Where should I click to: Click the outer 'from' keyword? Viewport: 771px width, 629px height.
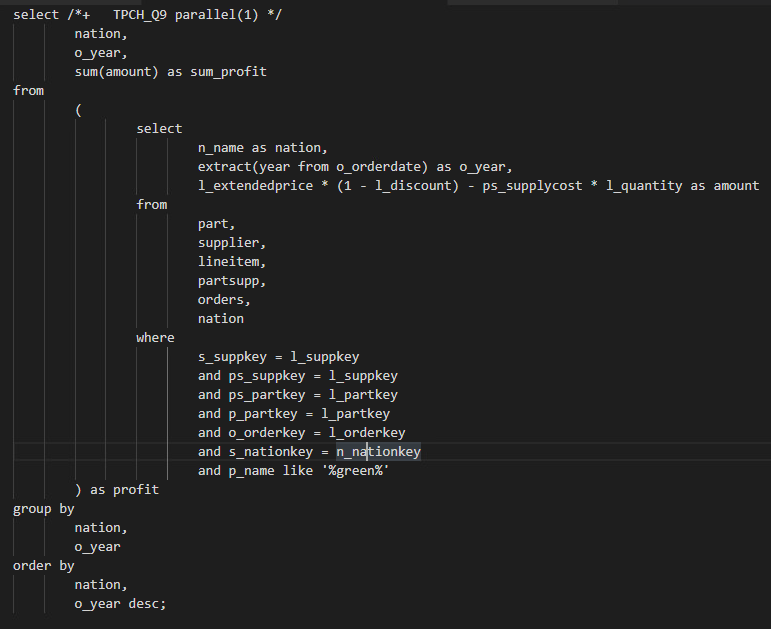click(x=29, y=91)
